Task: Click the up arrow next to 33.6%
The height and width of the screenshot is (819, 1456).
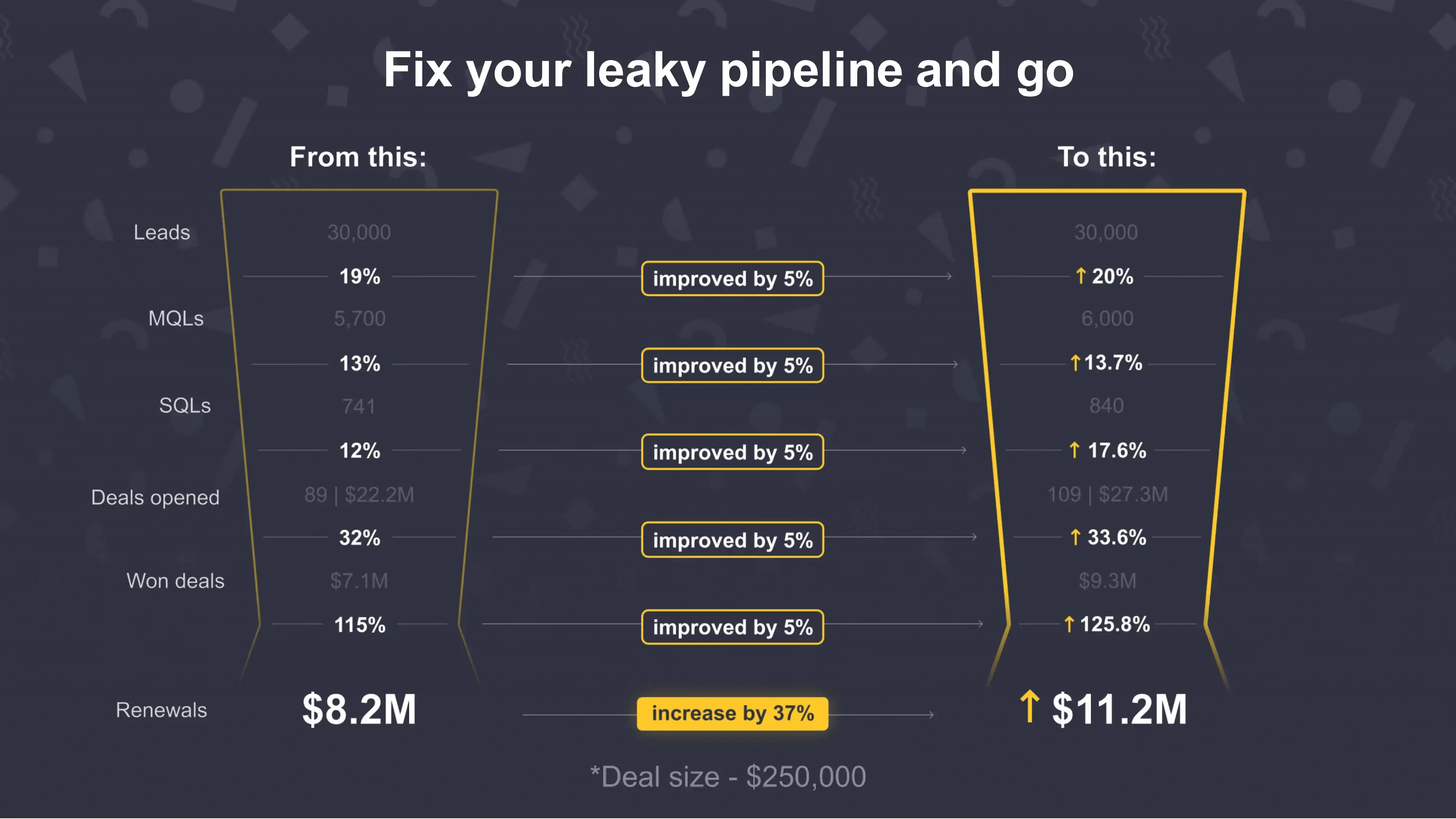Action: click(1076, 537)
